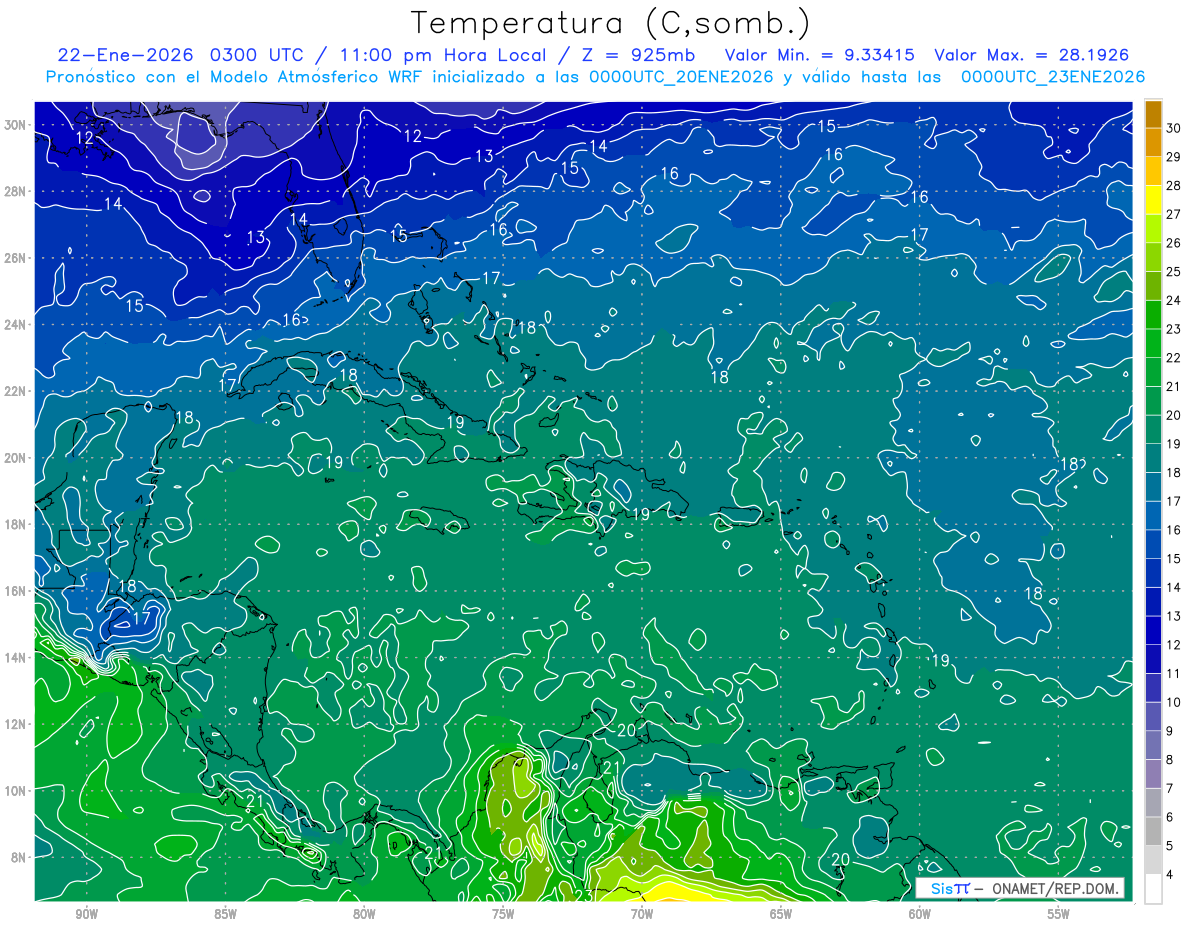Click the '23' contour label near map bottom
The image size is (1200, 927).
584,895
